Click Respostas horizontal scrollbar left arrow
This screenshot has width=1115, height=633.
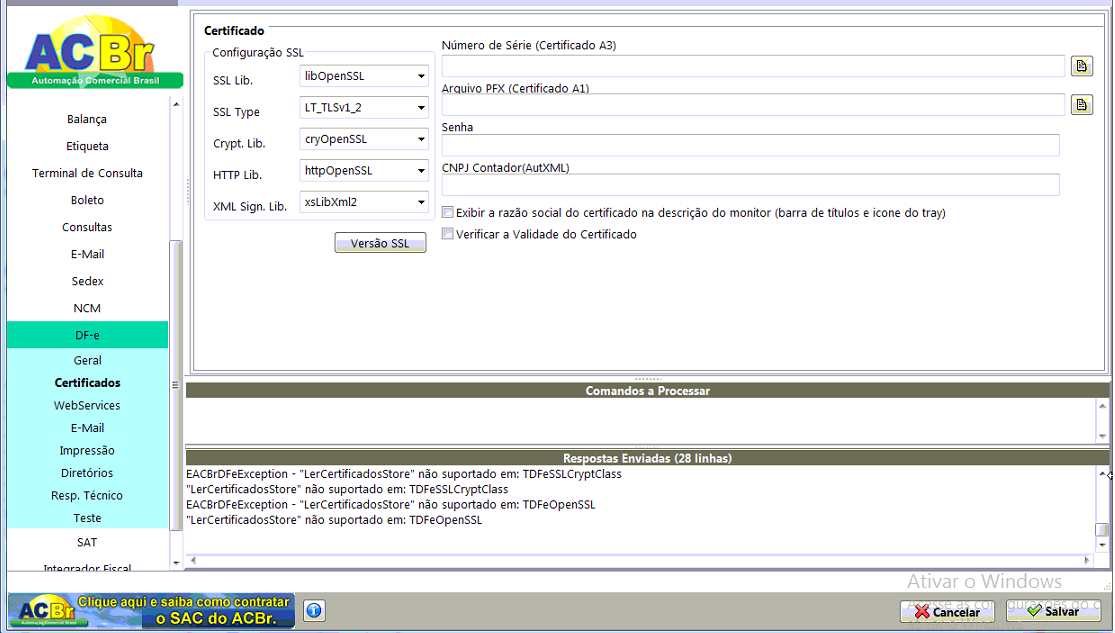click(193, 560)
